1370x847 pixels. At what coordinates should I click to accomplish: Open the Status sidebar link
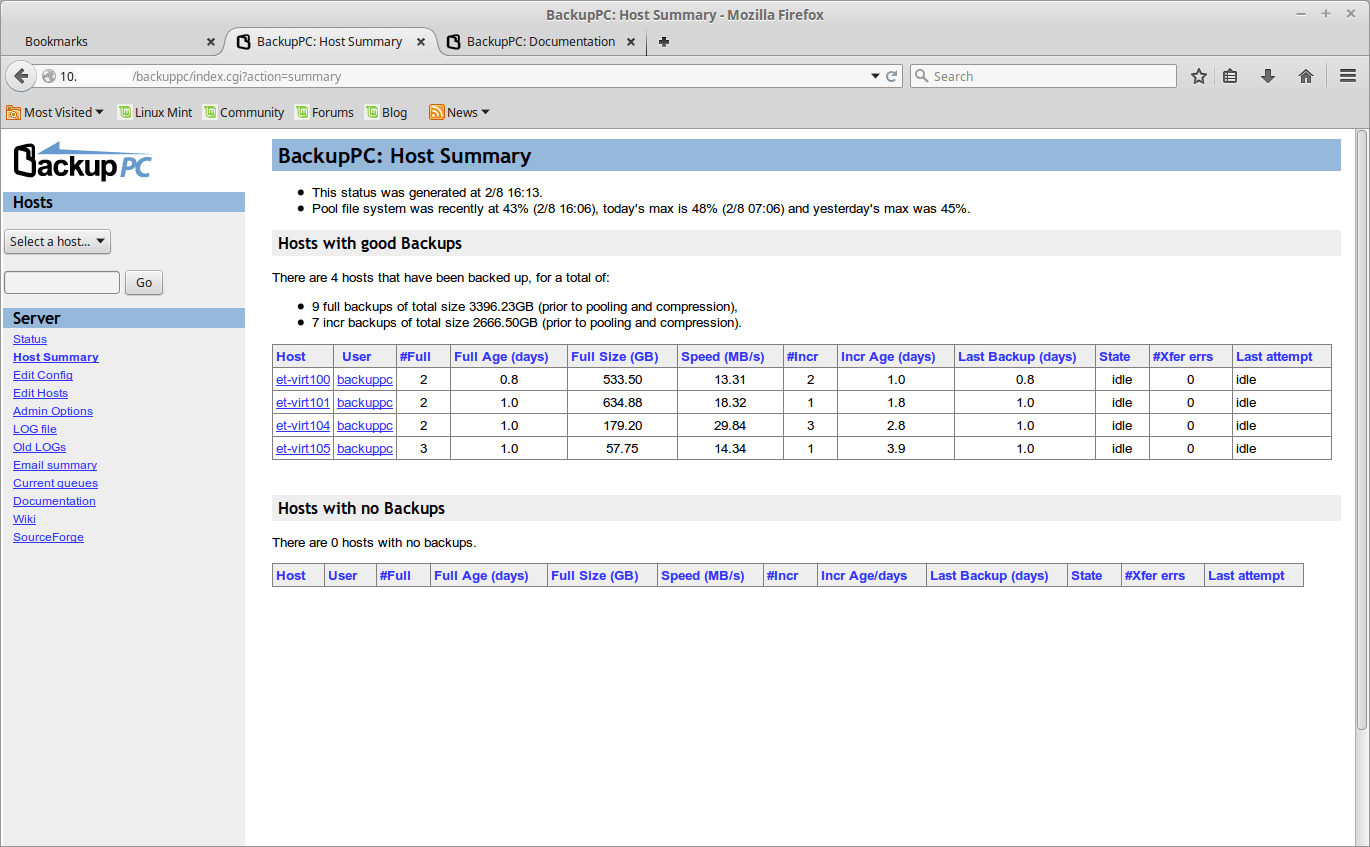[x=30, y=339]
